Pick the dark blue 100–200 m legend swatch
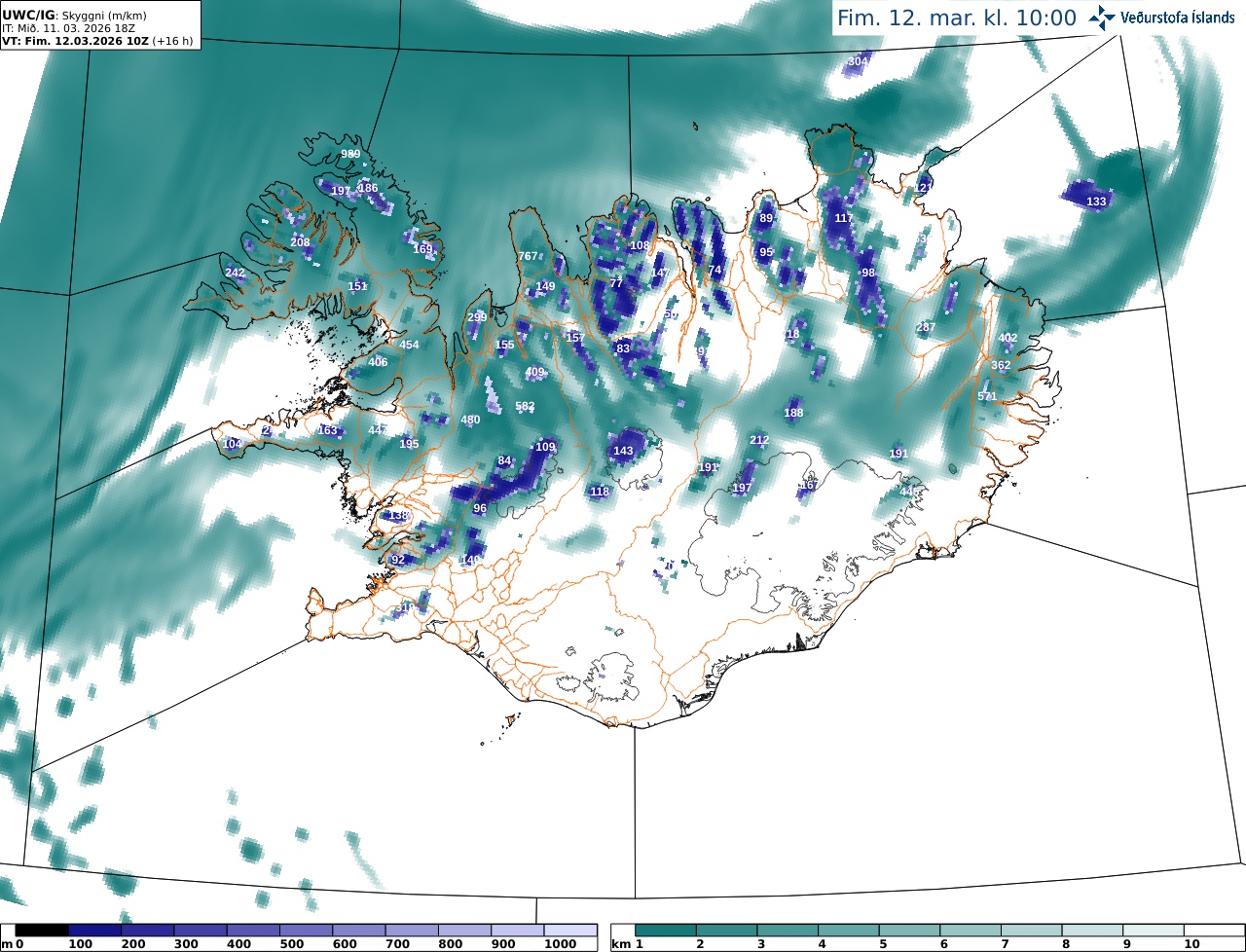 pyautogui.click(x=94, y=931)
